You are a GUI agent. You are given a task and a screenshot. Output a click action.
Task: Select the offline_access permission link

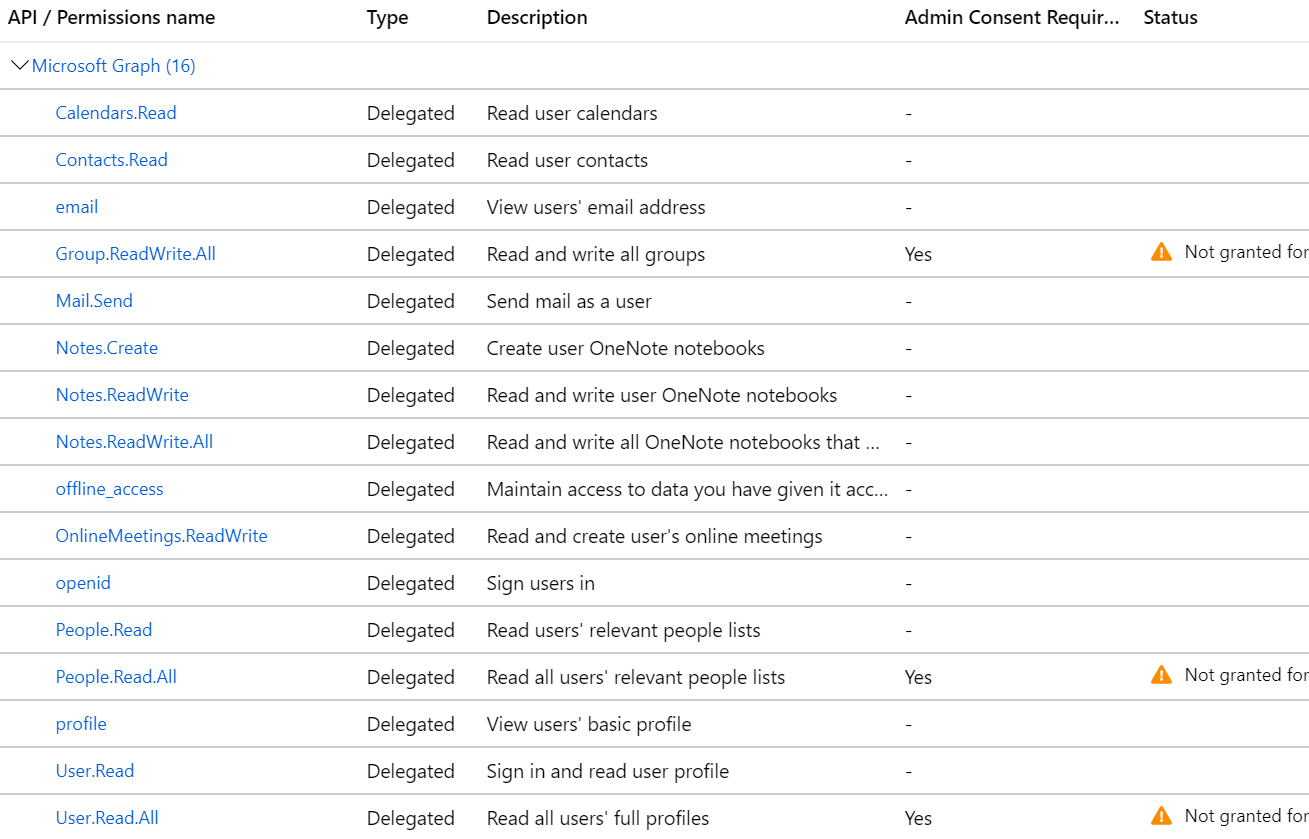[109, 489]
